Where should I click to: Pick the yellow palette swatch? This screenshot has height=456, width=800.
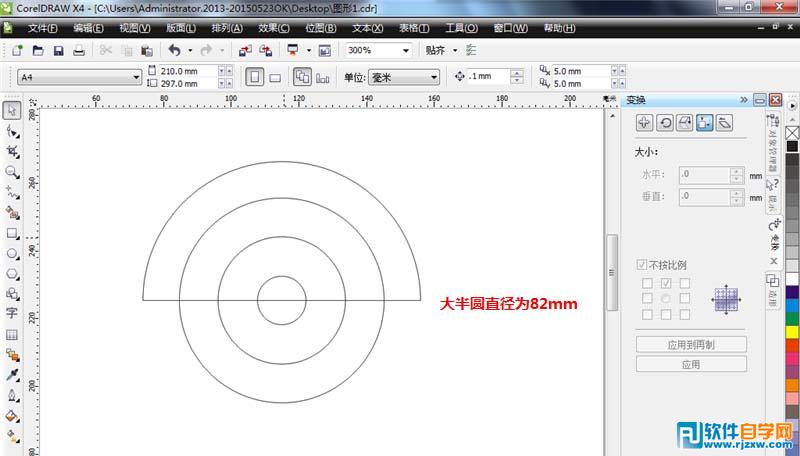pyautogui.click(x=792, y=332)
